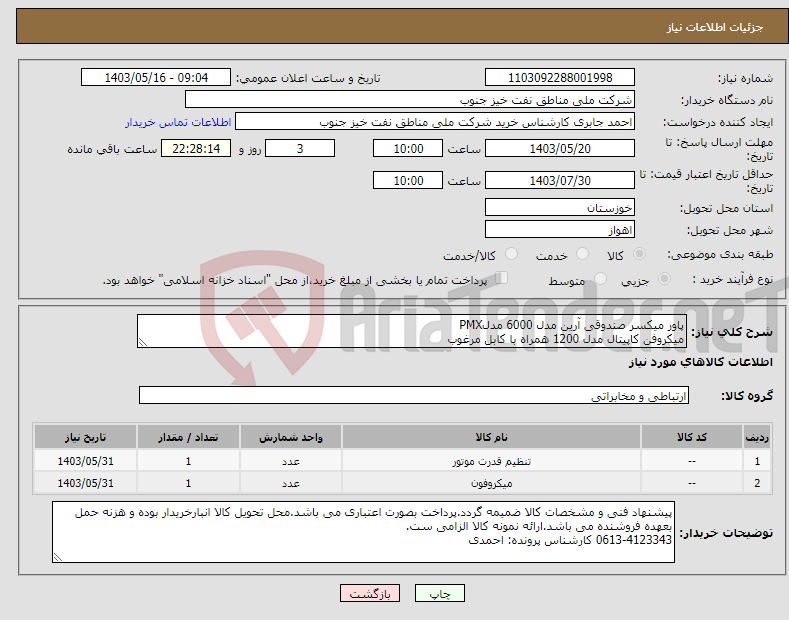789x620 pixels.
Task: Click the city field اهواز
Action: pos(560,229)
